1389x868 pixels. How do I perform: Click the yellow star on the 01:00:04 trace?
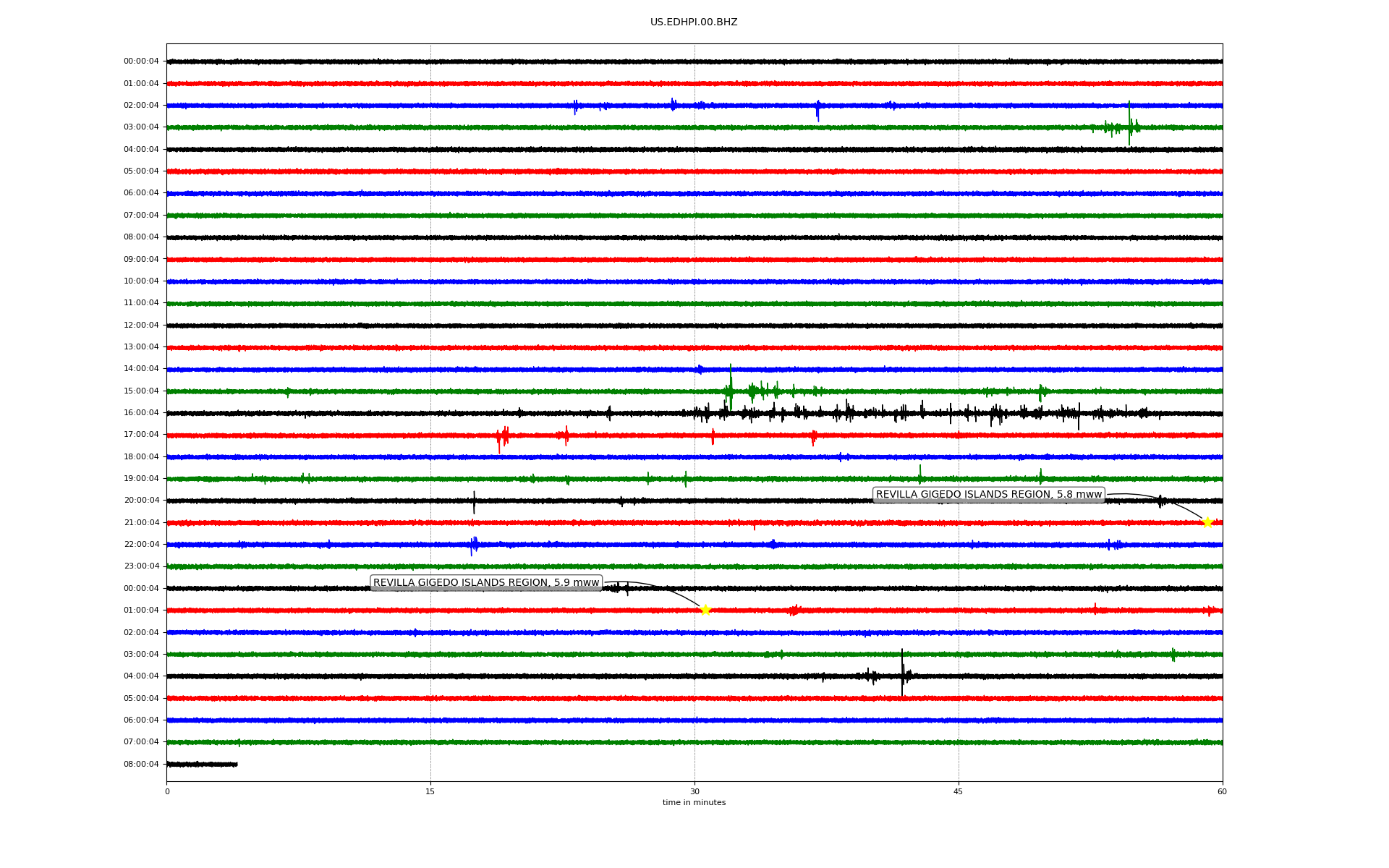point(705,610)
